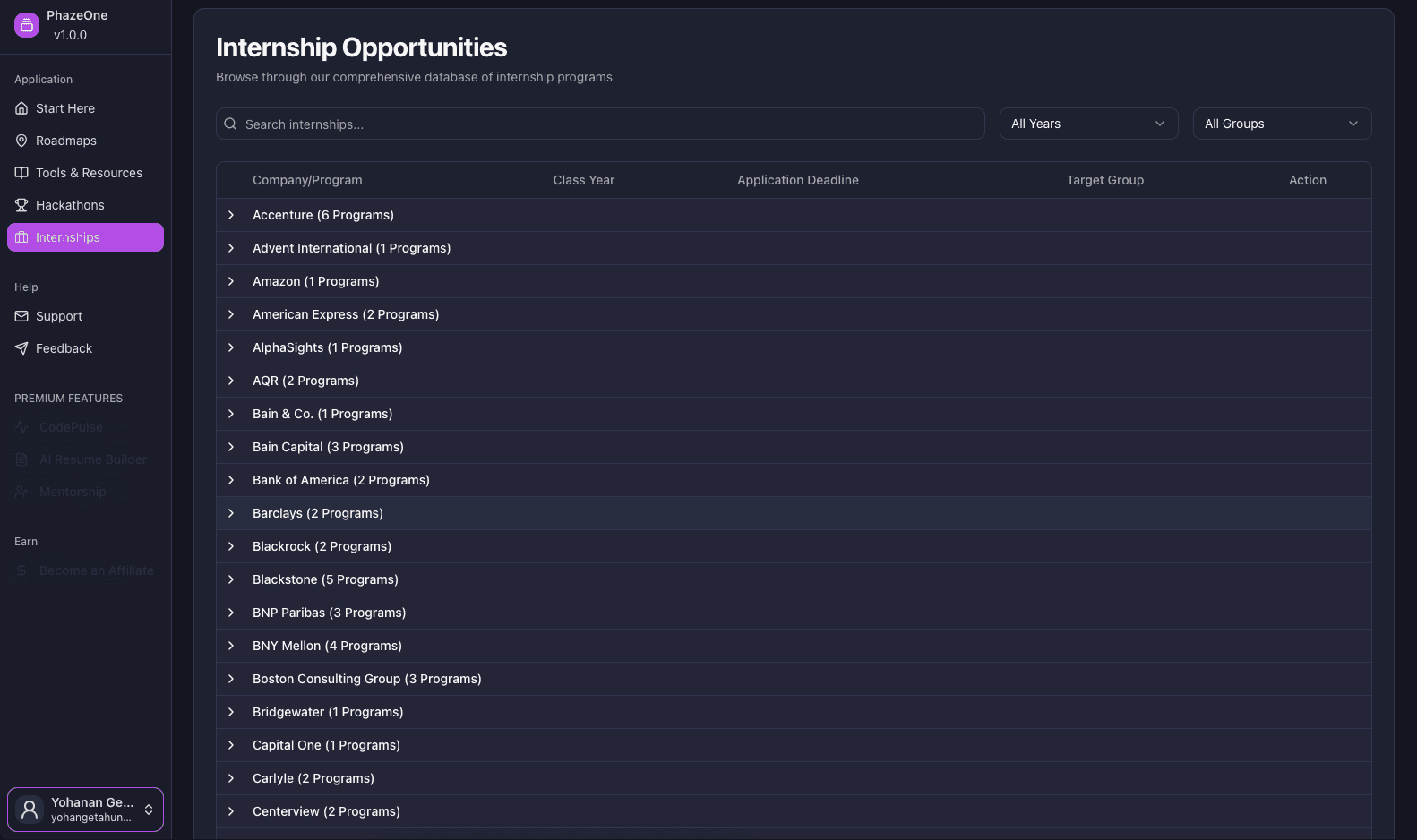This screenshot has height=840, width=1417.
Task: Expand Boston Consulting Group programs
Action: click(231, 679)
